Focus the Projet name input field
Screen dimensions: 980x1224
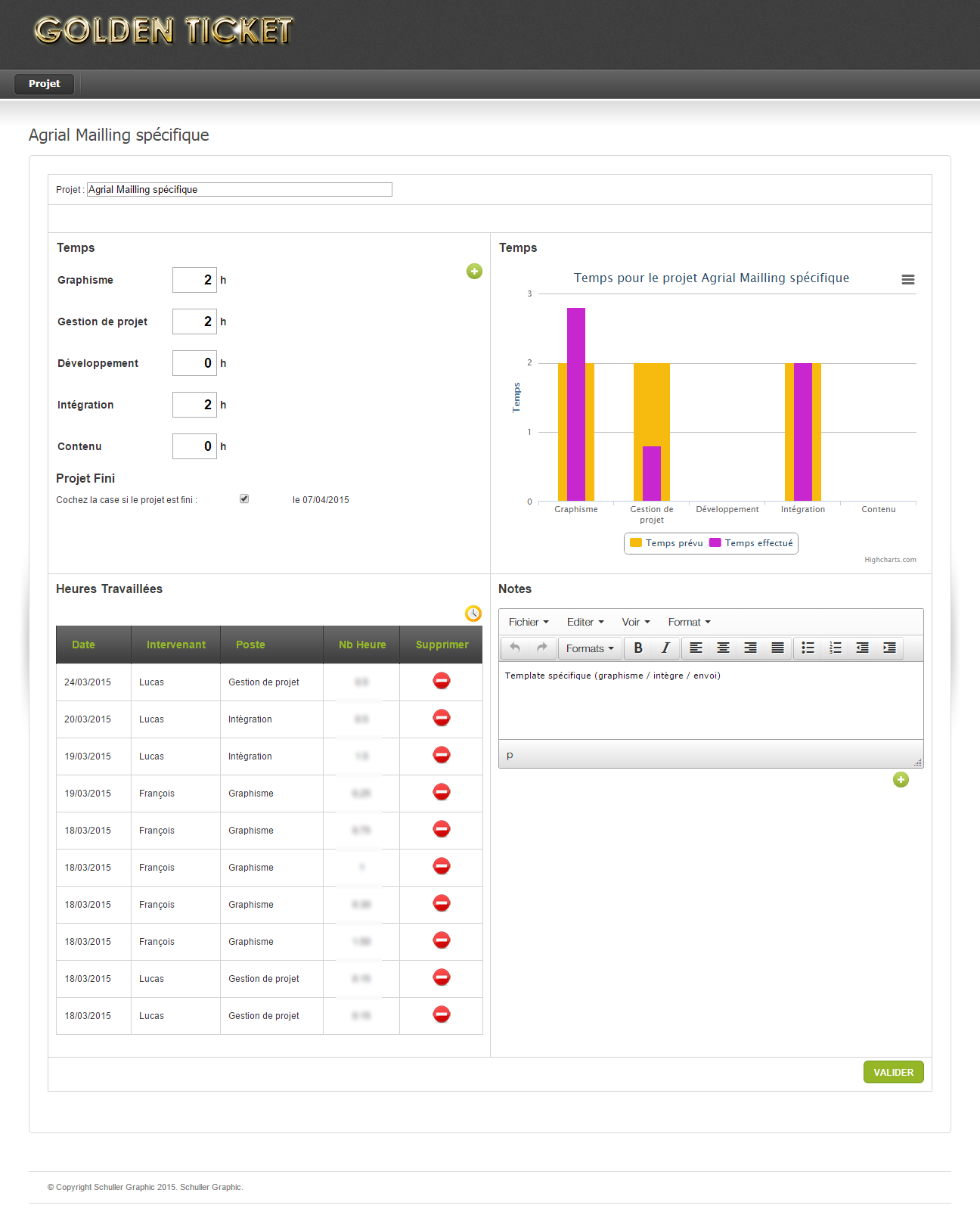pyautogui.click(x=240, y=189)
